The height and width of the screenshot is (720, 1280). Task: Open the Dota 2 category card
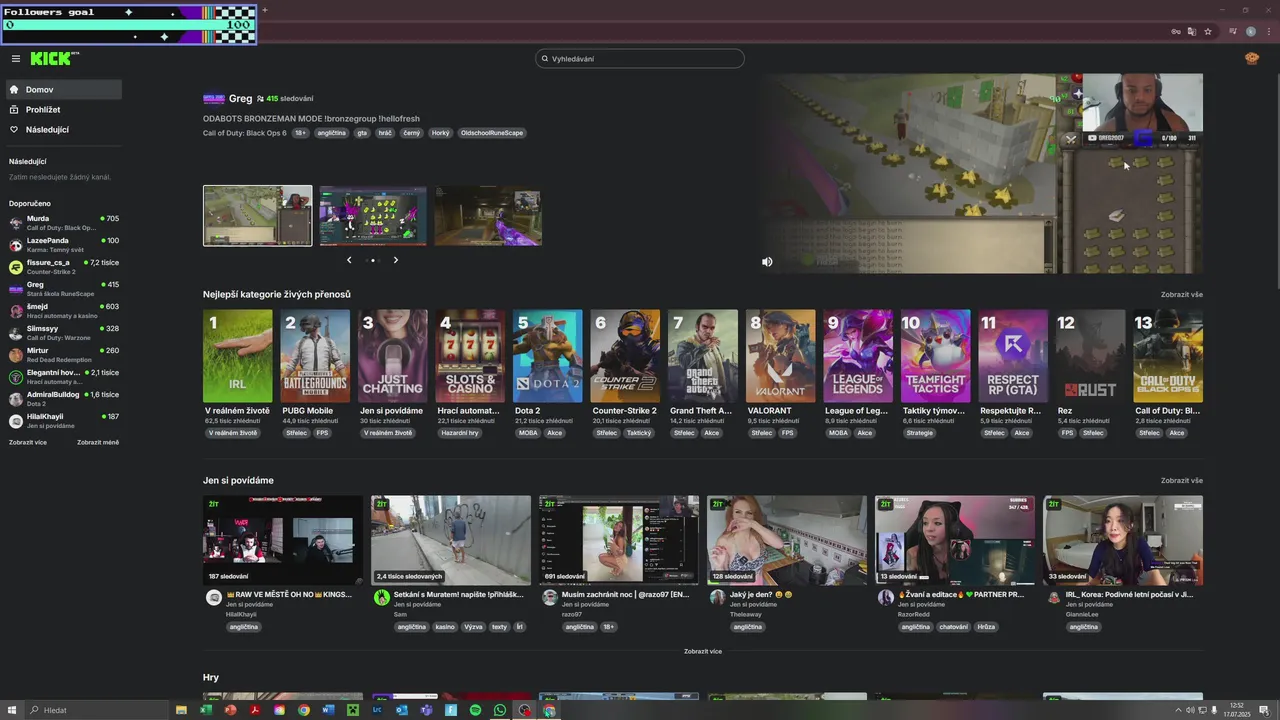point(548,356)
